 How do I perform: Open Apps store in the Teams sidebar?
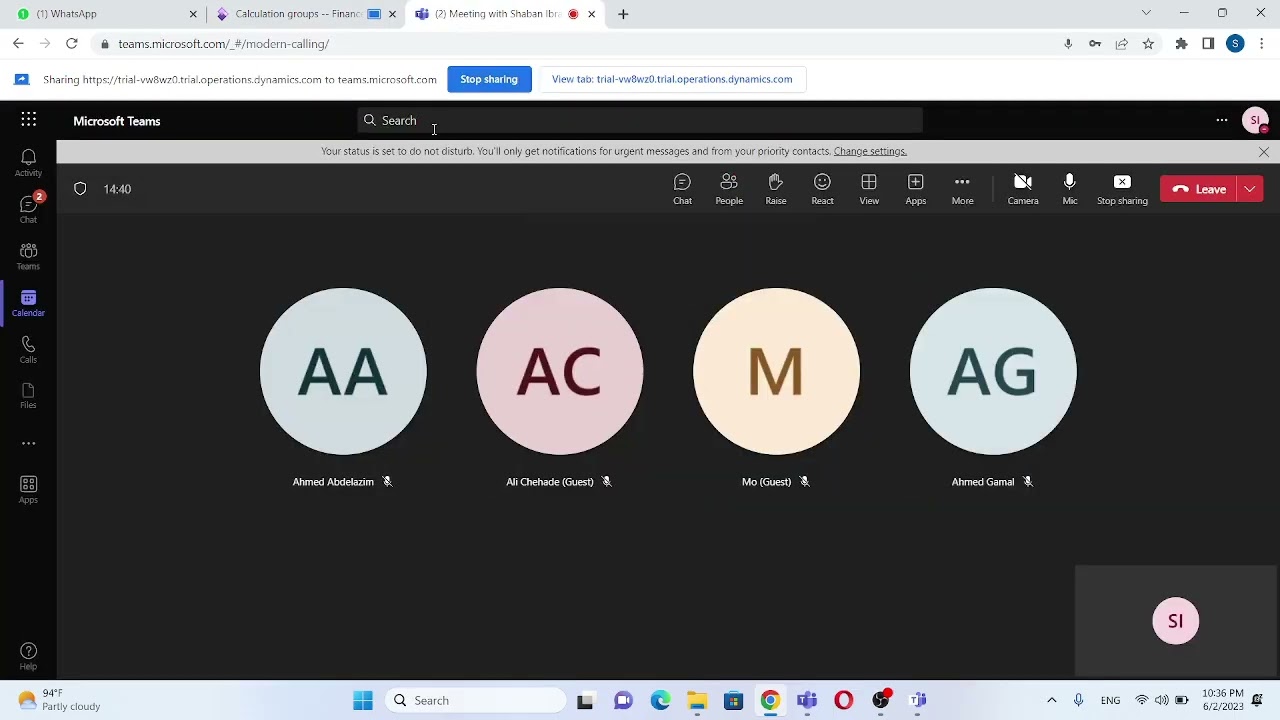(28, 489)
